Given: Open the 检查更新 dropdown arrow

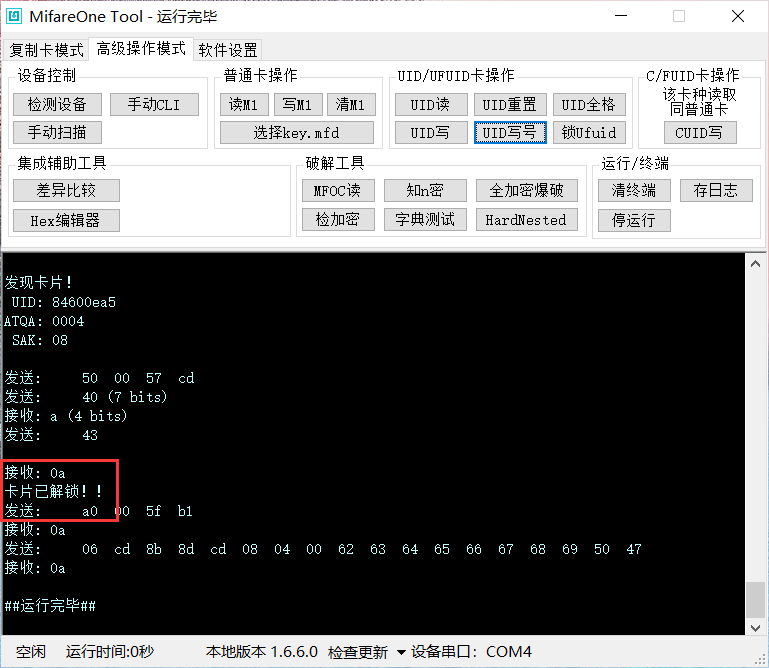Looking at the screenshot, I should pyautogui.click(x=401, y=652).
